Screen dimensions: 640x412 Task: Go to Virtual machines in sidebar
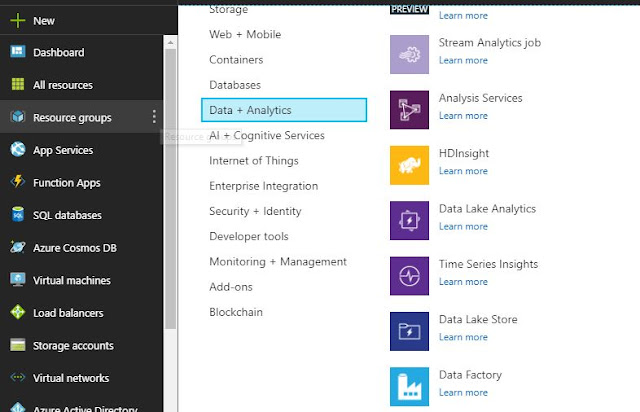coord(71,280)
